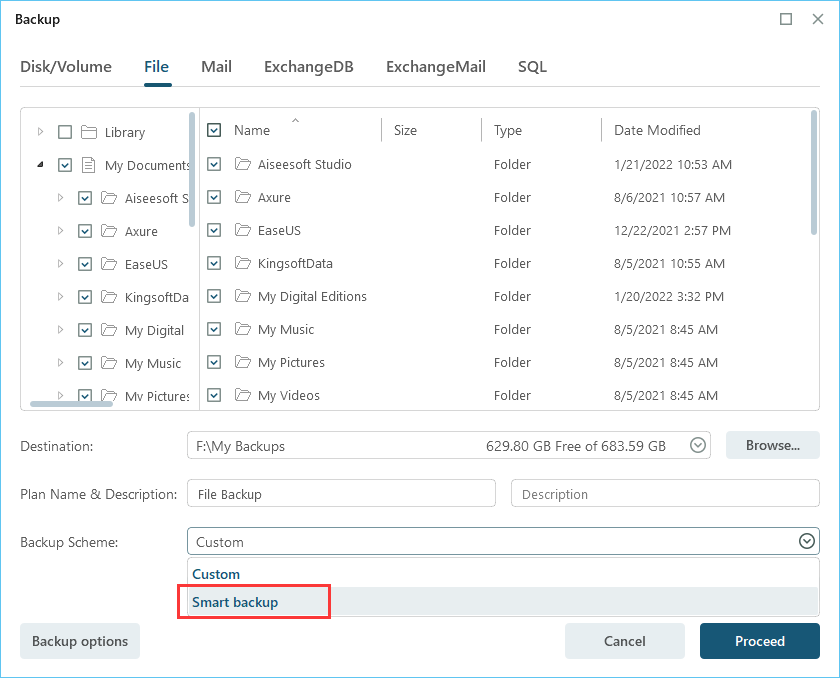Open the Destination drive dropdown arrow
Image resolution: width=840 pixels, height=678 pixels.
click(x=698, y=446)
